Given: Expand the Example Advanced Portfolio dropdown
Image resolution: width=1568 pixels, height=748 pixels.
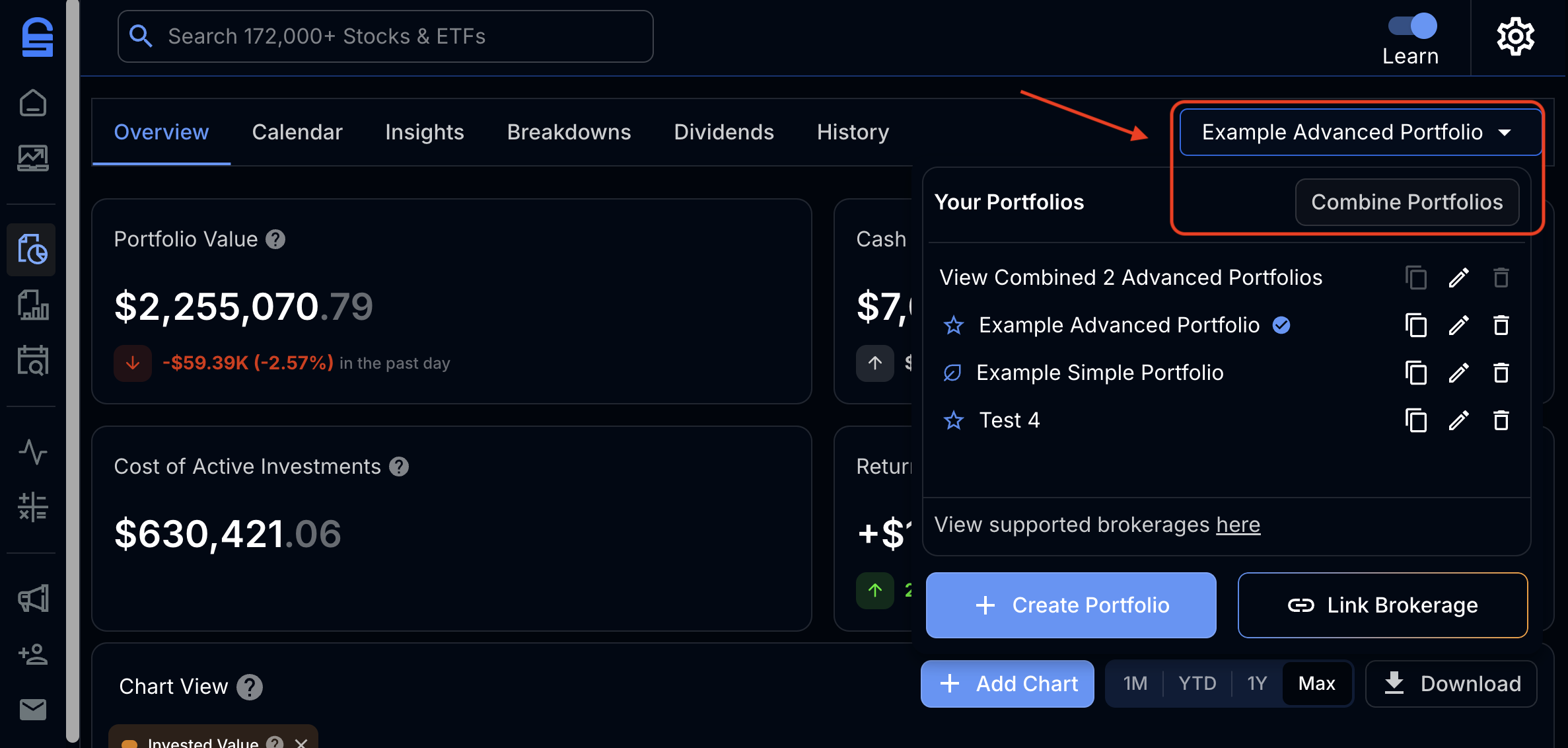Looking at the screenshot, I should (x=1360, y=132).
